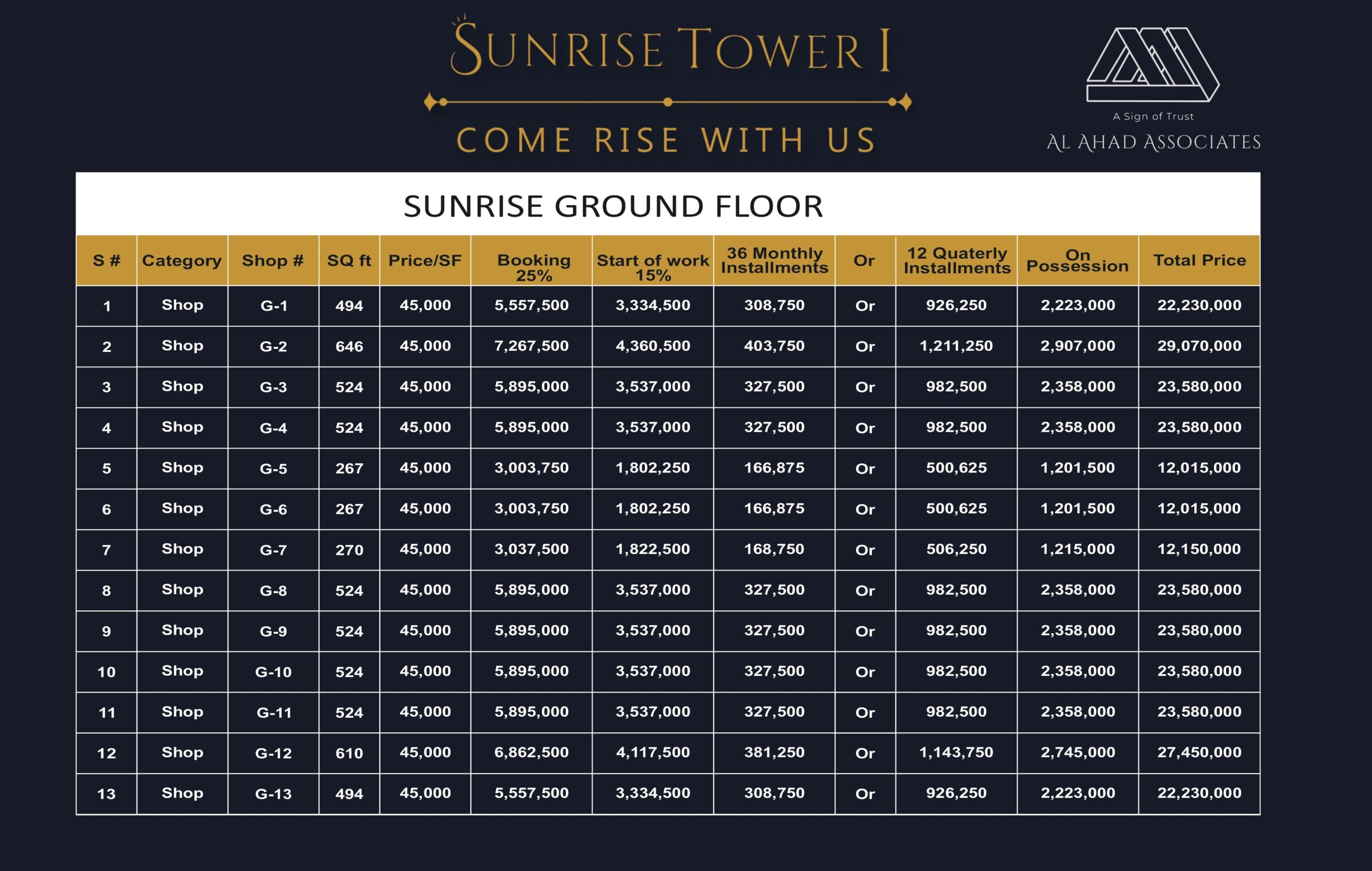Click total price 12,015,000 in G-5 row
1372x871 pixels.
(x=1199, y=468)
